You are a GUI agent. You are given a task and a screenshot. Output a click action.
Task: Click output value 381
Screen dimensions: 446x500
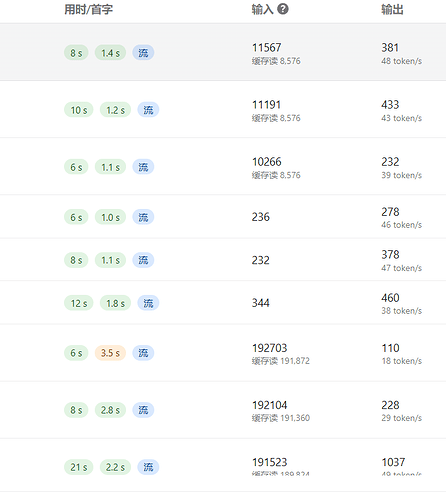pyautogui.click(x=390, y=48)
